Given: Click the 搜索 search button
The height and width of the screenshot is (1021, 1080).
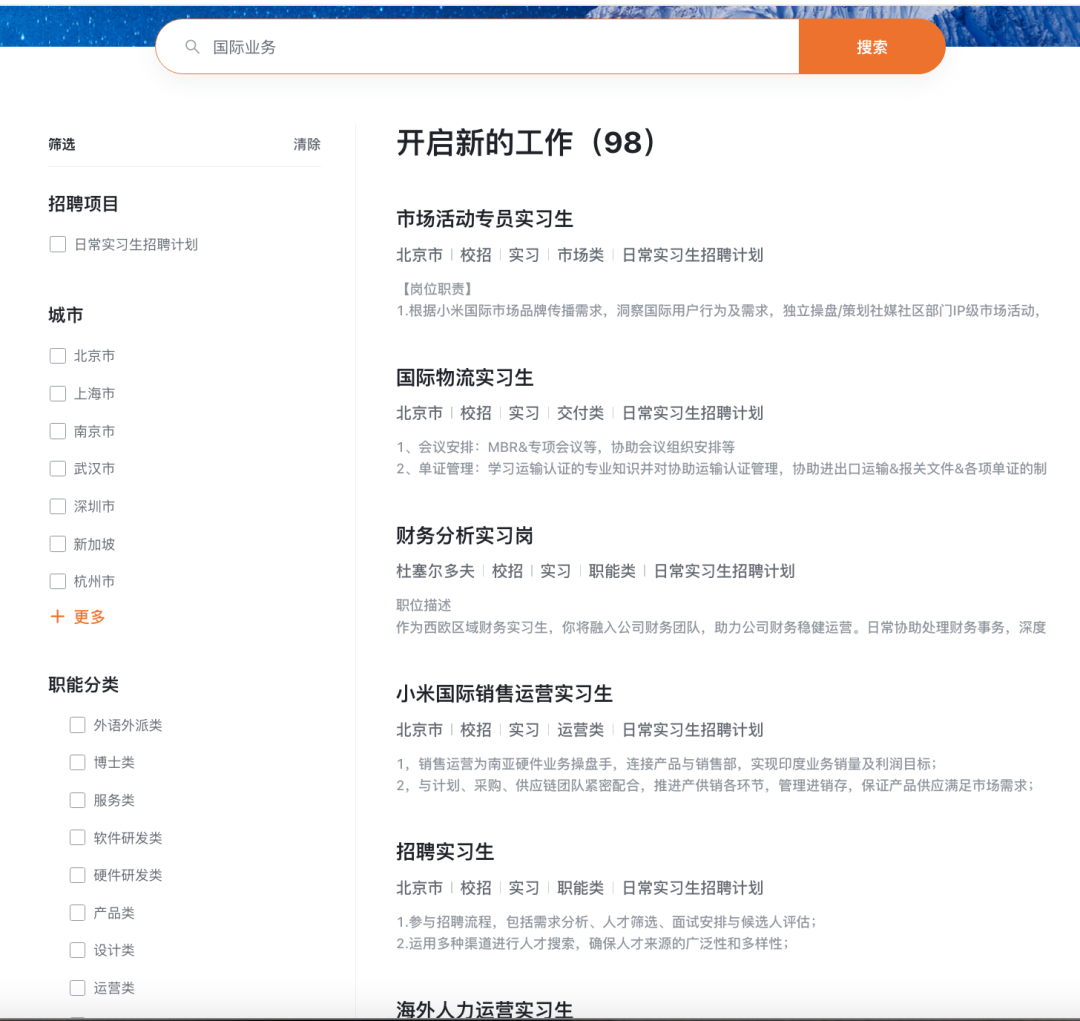Looking at the screenshot, I should click(871, 46).
